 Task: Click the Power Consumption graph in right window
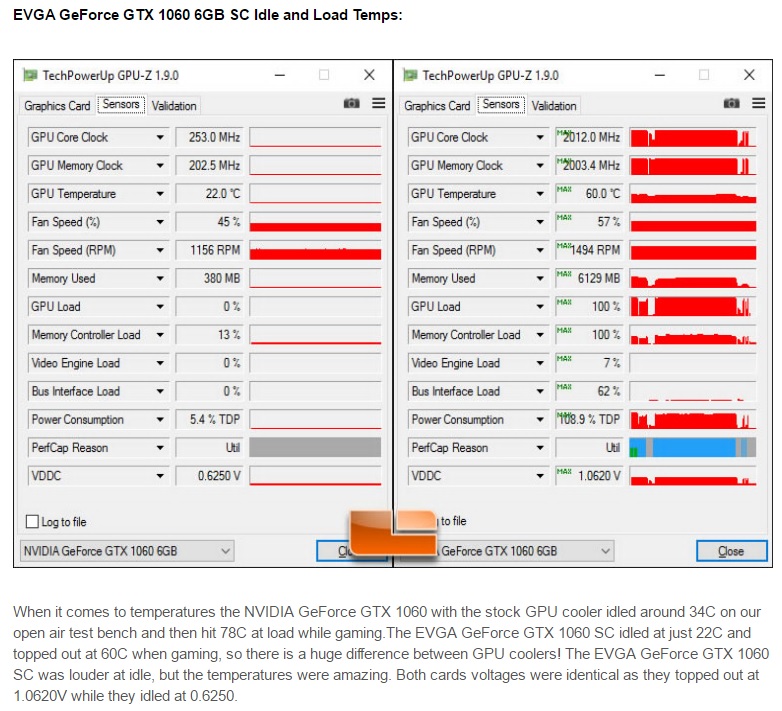(x=693, y=419)
